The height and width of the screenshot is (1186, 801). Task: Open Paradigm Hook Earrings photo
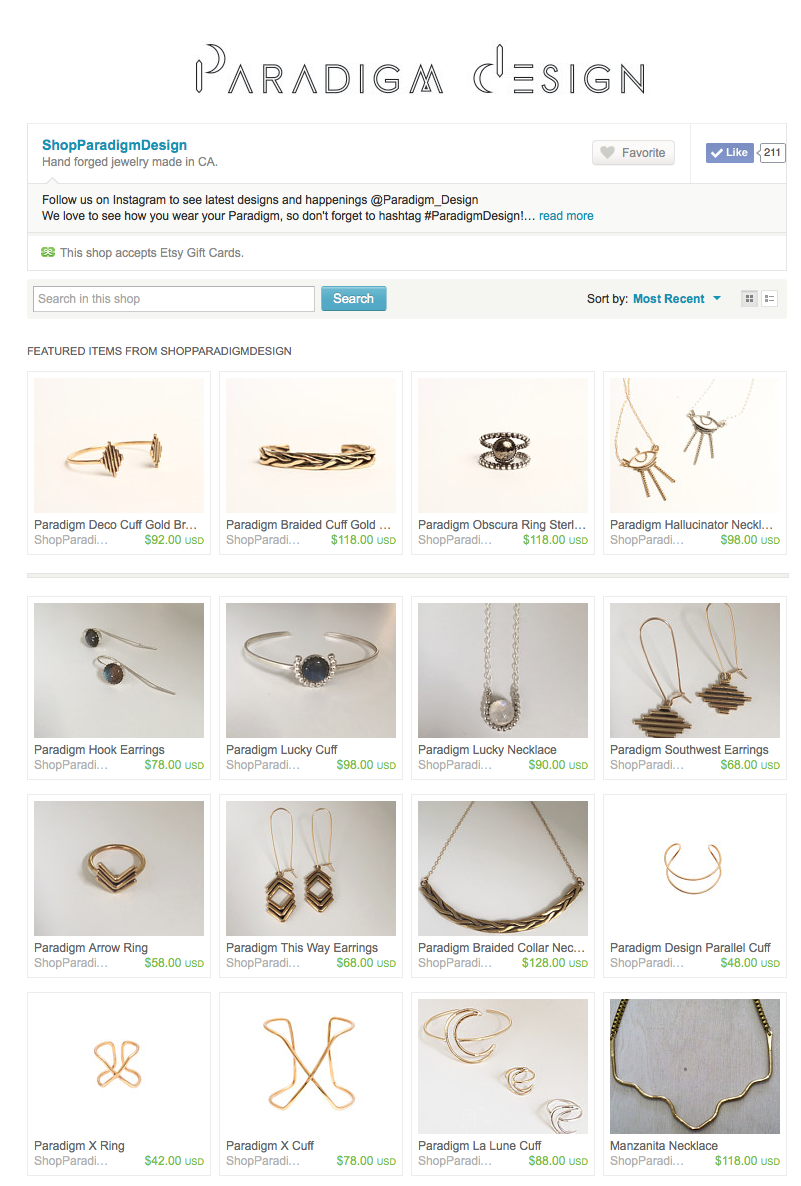pos(119,670)
